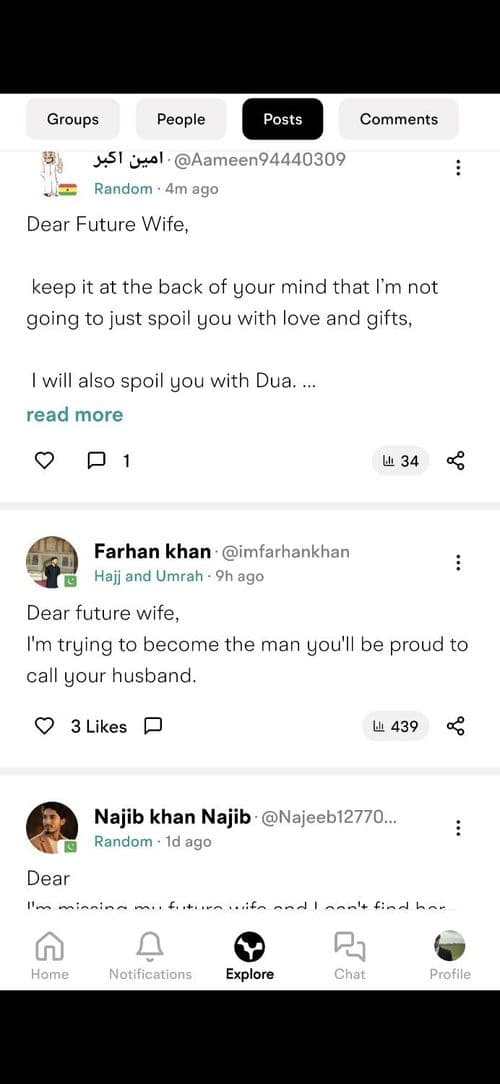Open comment icon on Farhan khan's post
Screen dimensions: 500x1084
tap(153, 726)
